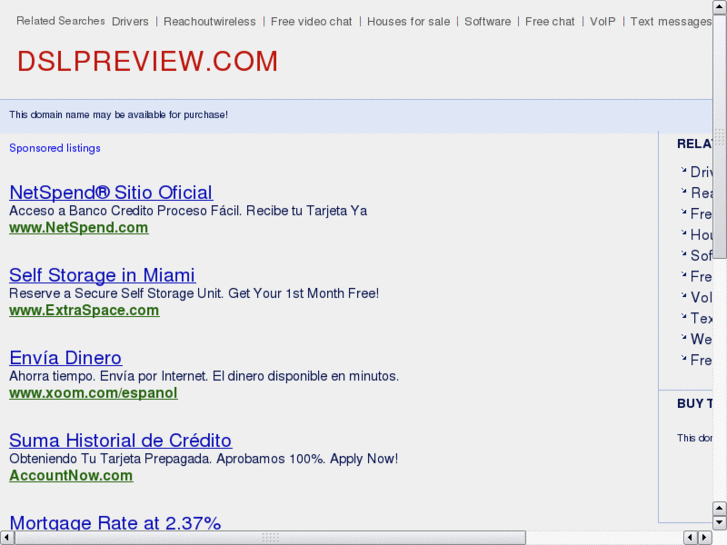Click the Envía Dinero ad description text
727x545 pixels.
tap(204, 376)
